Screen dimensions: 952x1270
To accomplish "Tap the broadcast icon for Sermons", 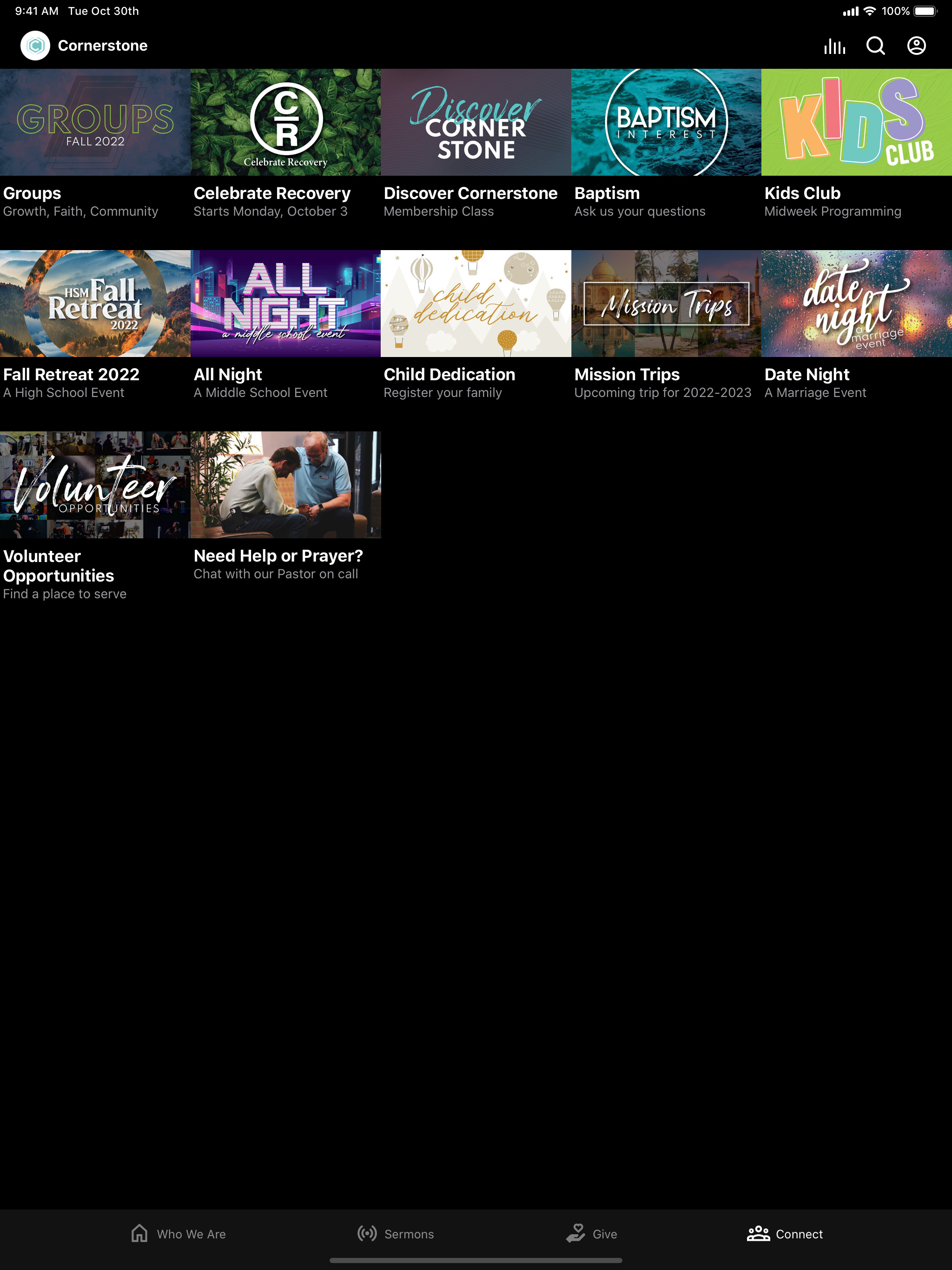I will (x=367, y=1233).
